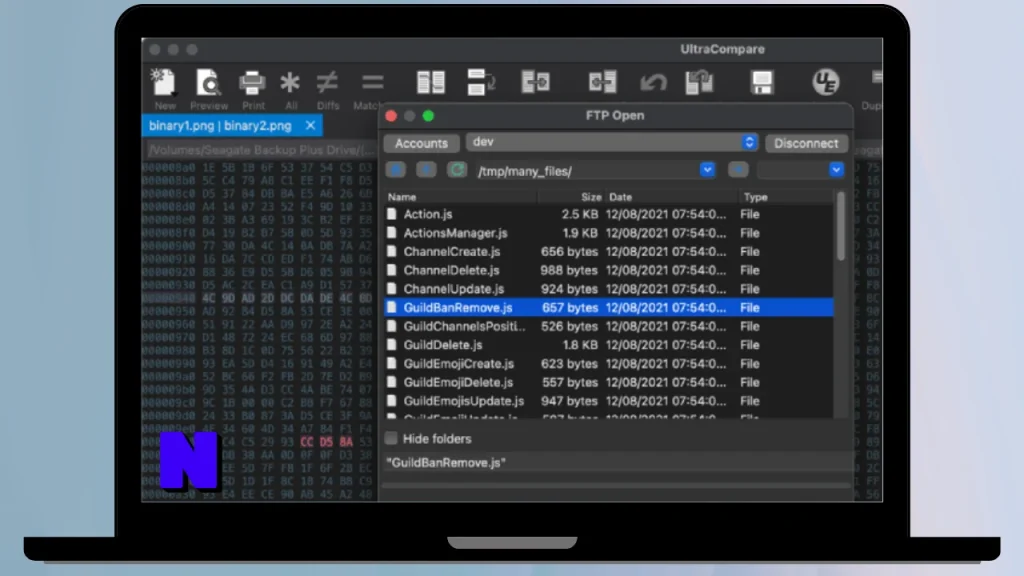Screen dimensions: 1024x576
Task: Expand the /tmp/many_files/ path dropdown
Action: tap(707, 170)
